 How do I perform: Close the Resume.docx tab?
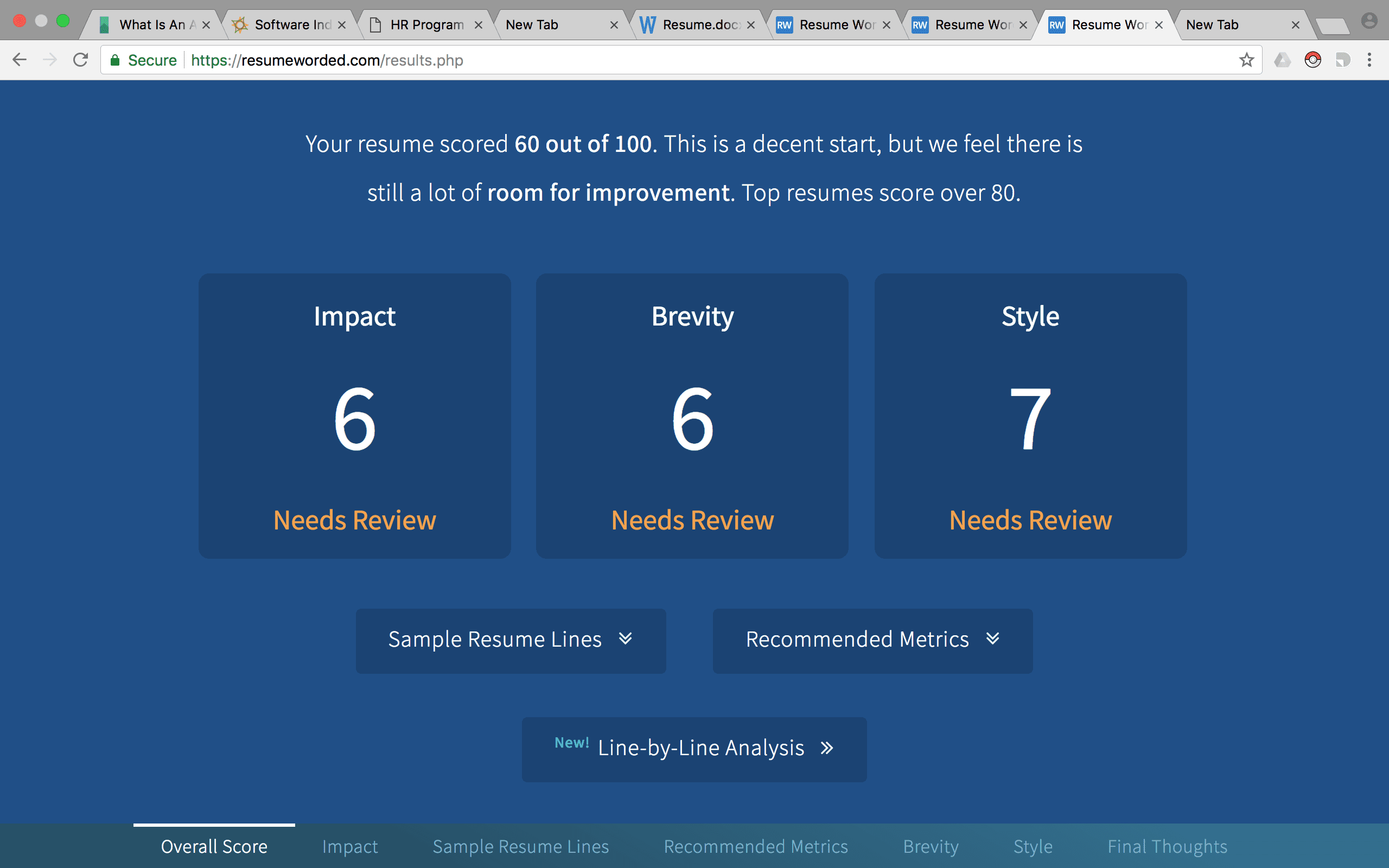click(x=751, y=25)
